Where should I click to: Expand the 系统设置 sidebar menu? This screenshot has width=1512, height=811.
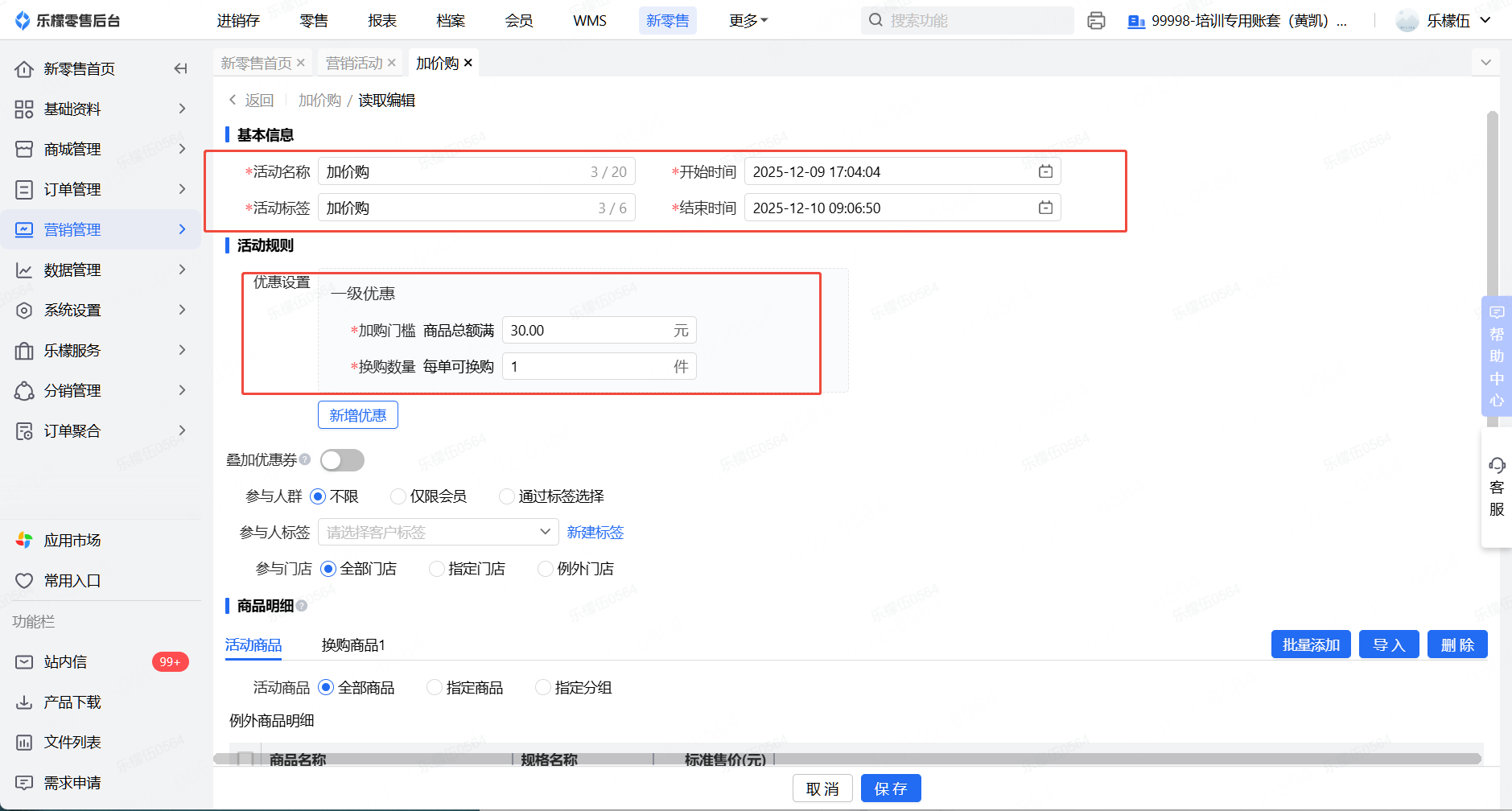(x=182, y=310)
